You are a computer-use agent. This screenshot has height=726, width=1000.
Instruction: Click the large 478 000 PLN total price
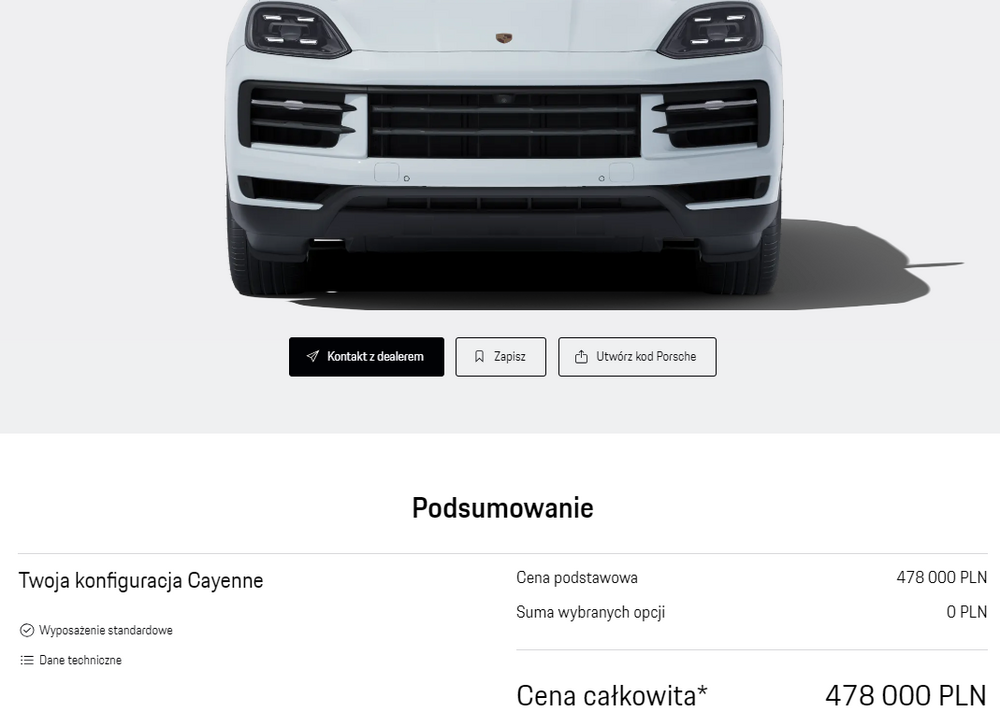(x=906, y=695)
